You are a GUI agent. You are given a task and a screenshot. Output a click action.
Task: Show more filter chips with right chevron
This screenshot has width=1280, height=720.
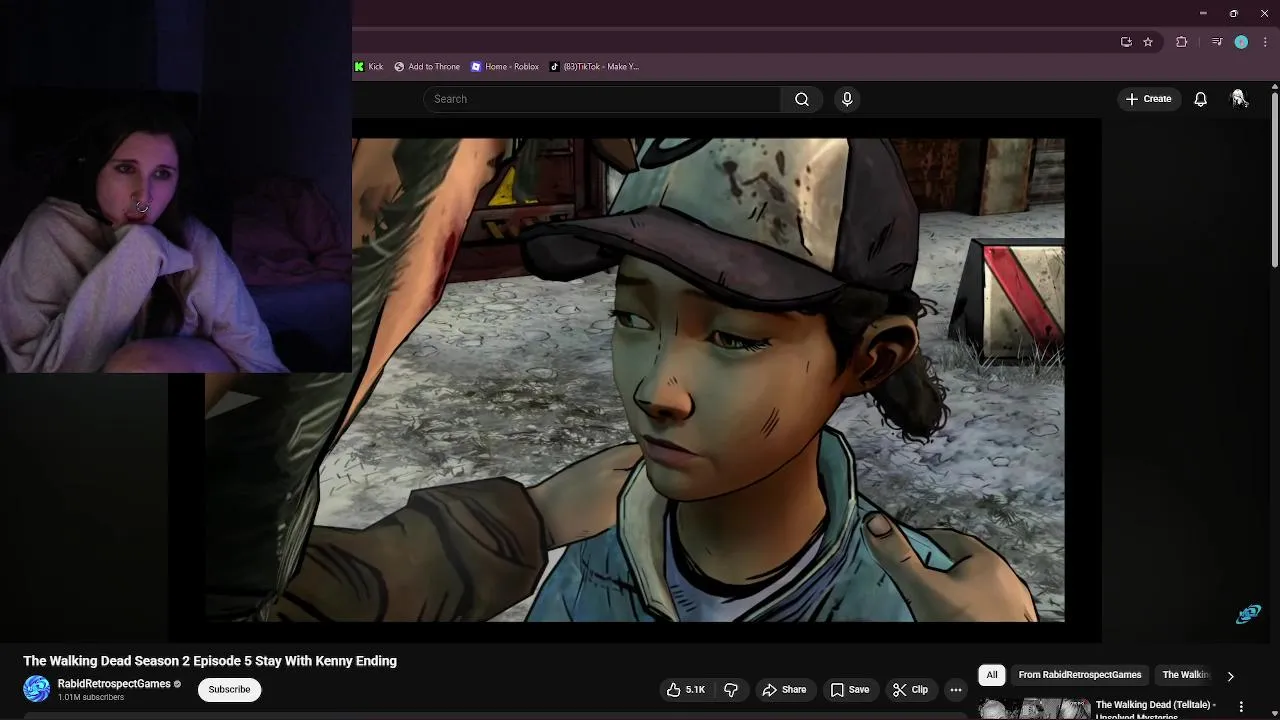pos(1230,676)
